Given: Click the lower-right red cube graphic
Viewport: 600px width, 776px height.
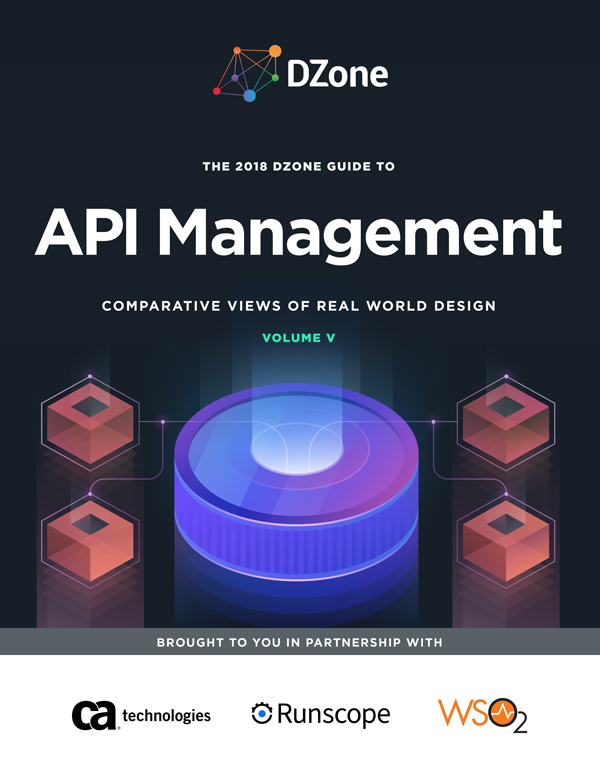Looking at the screenshot, I should click(505, 535).
